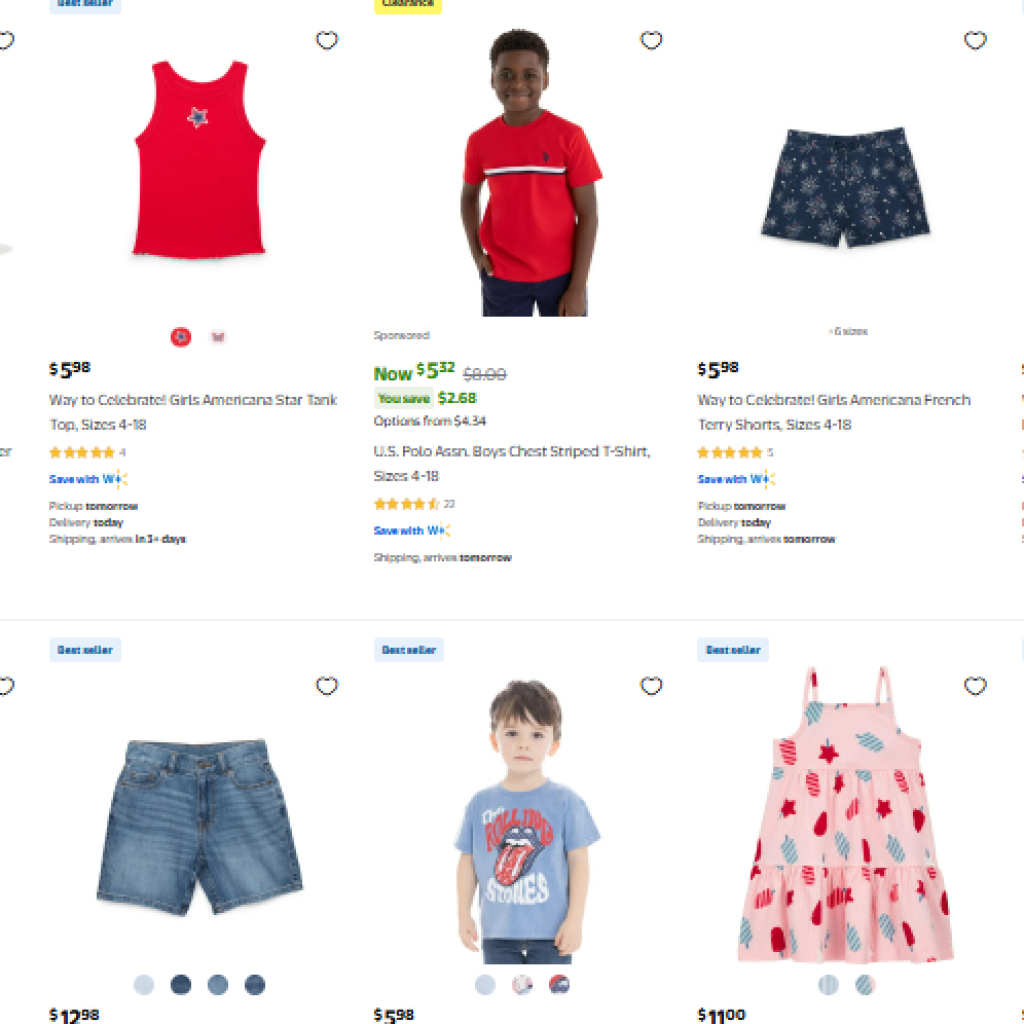Add U.S. Polo striped T-shirt to favorites
The image size is (1024, 1024).
click(x=651, y=40)
